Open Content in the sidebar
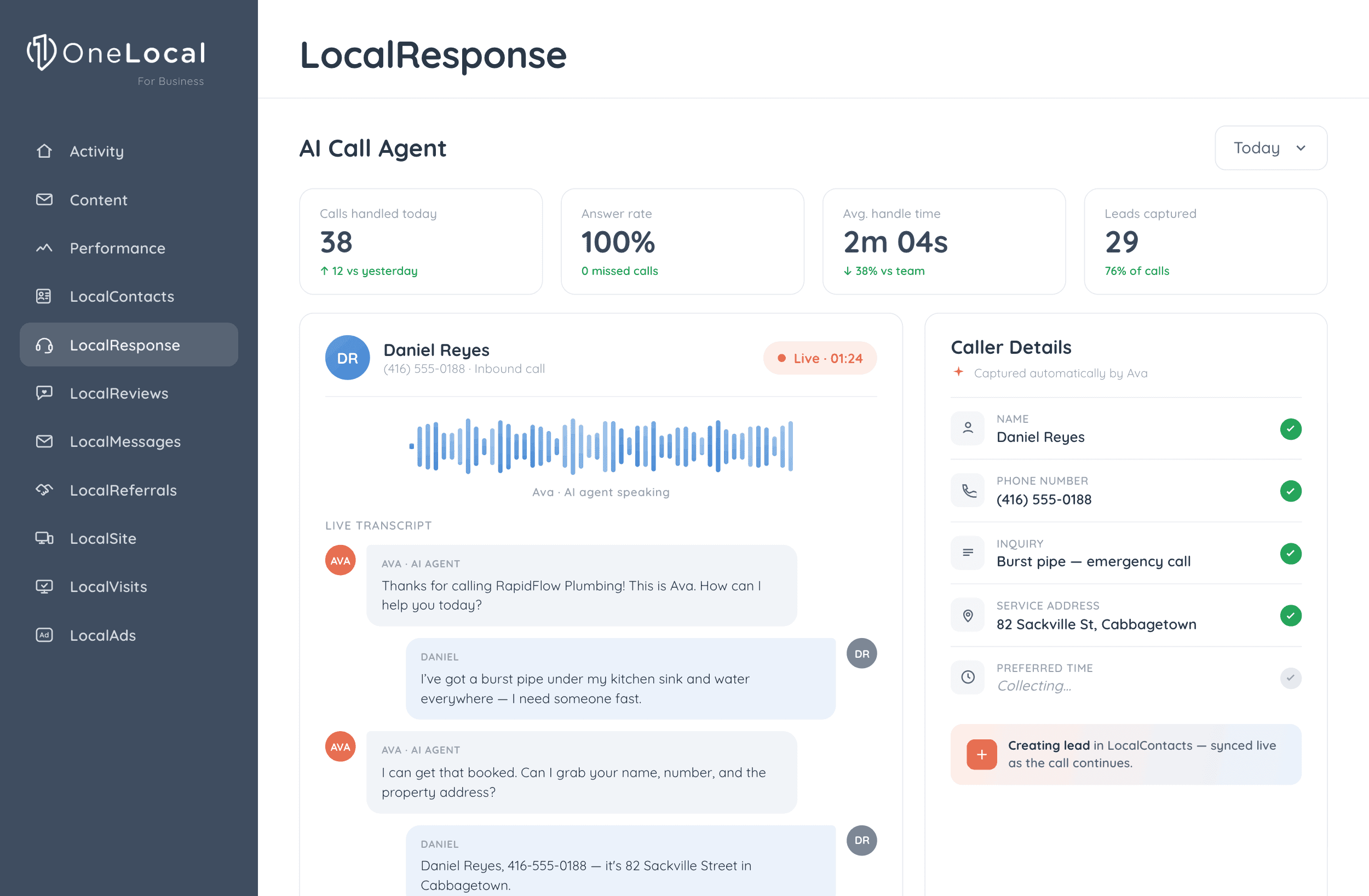 point(129,200)
